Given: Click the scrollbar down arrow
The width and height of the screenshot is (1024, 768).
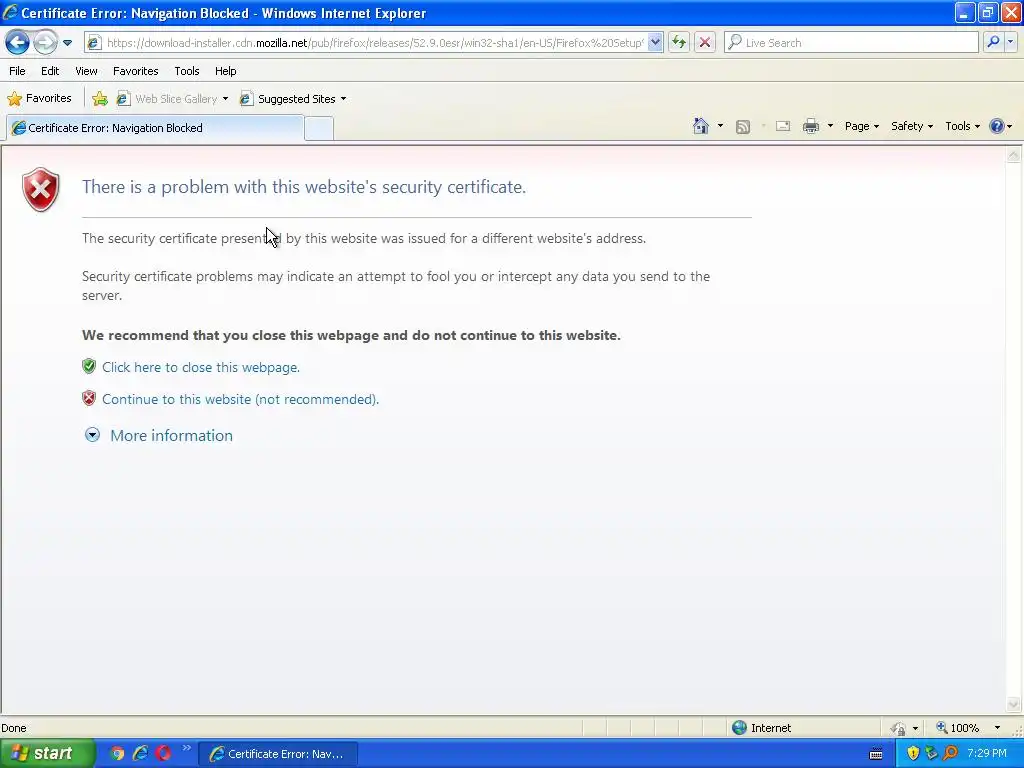Looking at the screenshot, I should tap(1013, 704).
